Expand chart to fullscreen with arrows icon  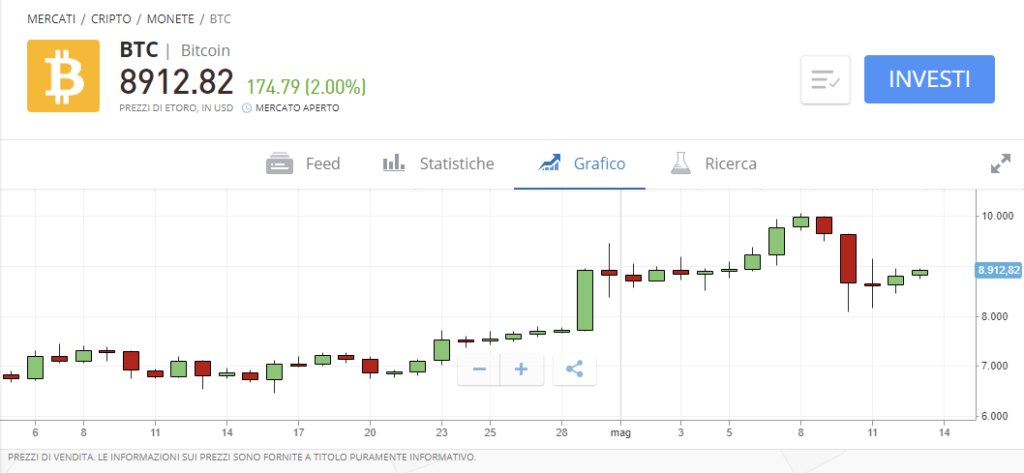[1000, 163]
